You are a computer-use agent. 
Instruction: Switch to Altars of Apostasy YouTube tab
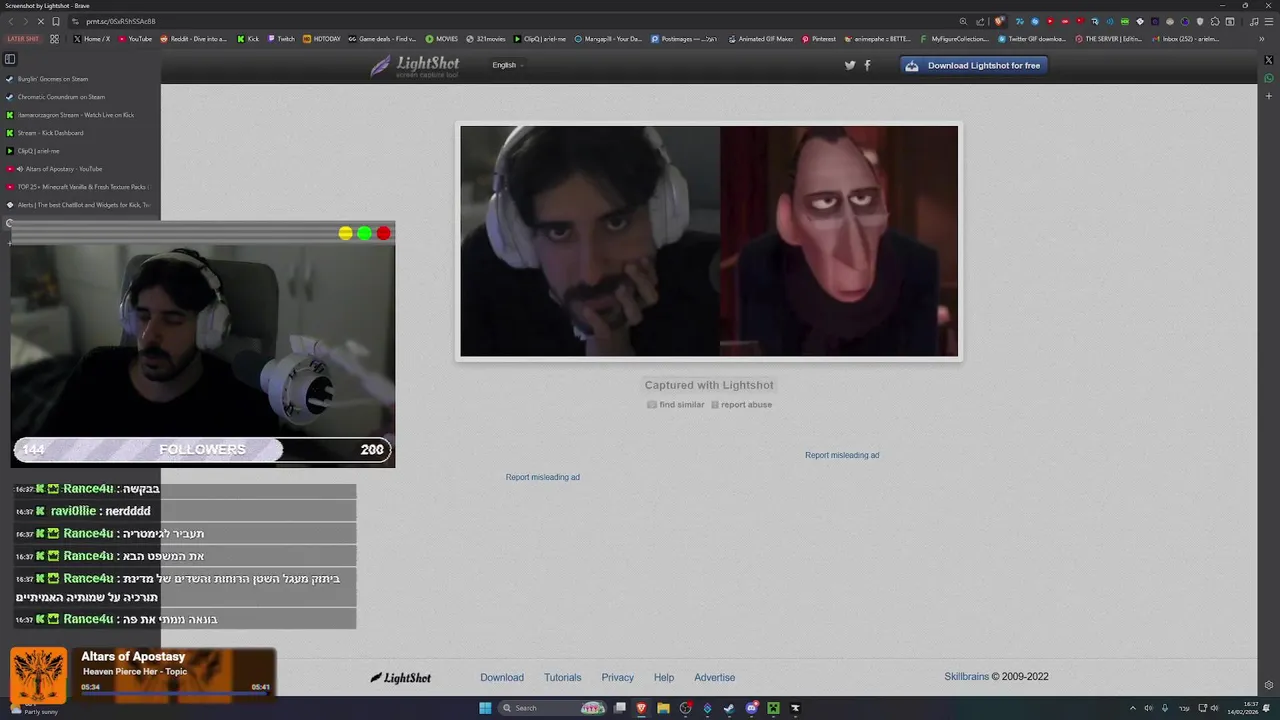[80, 169]
